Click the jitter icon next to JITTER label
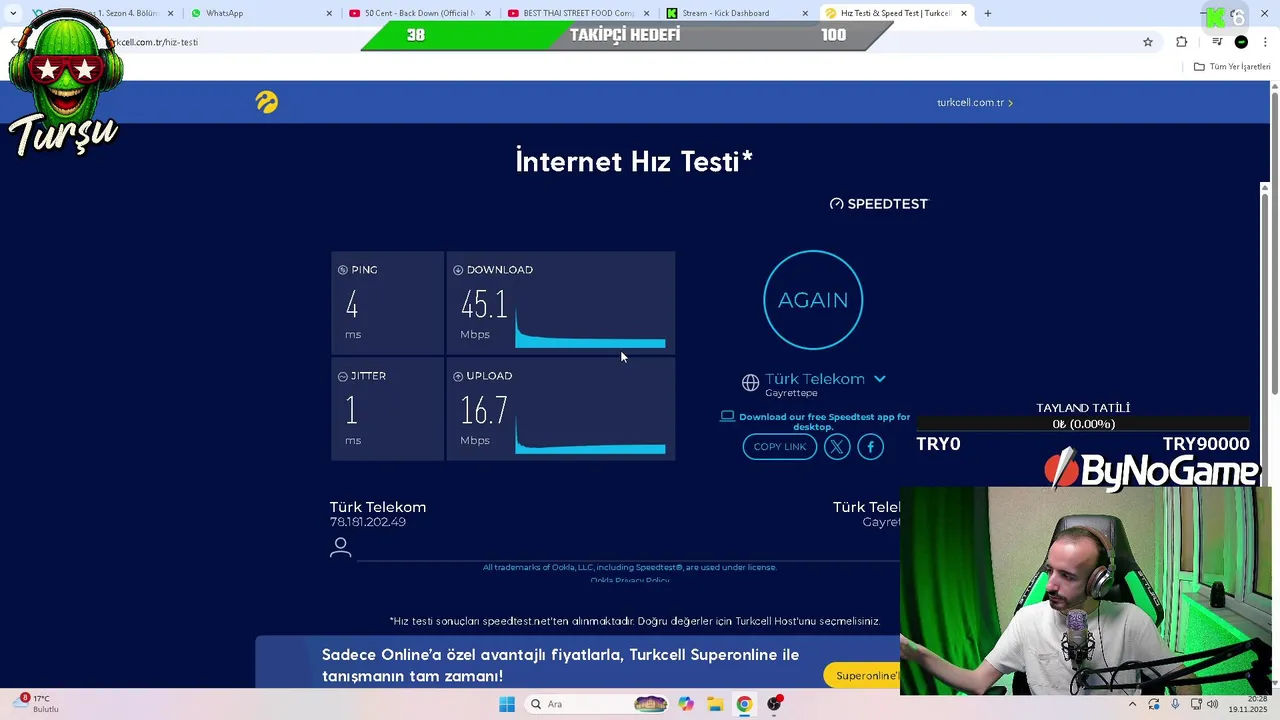1280x720 pixels. pyautogui.click(x=343, y=376)
